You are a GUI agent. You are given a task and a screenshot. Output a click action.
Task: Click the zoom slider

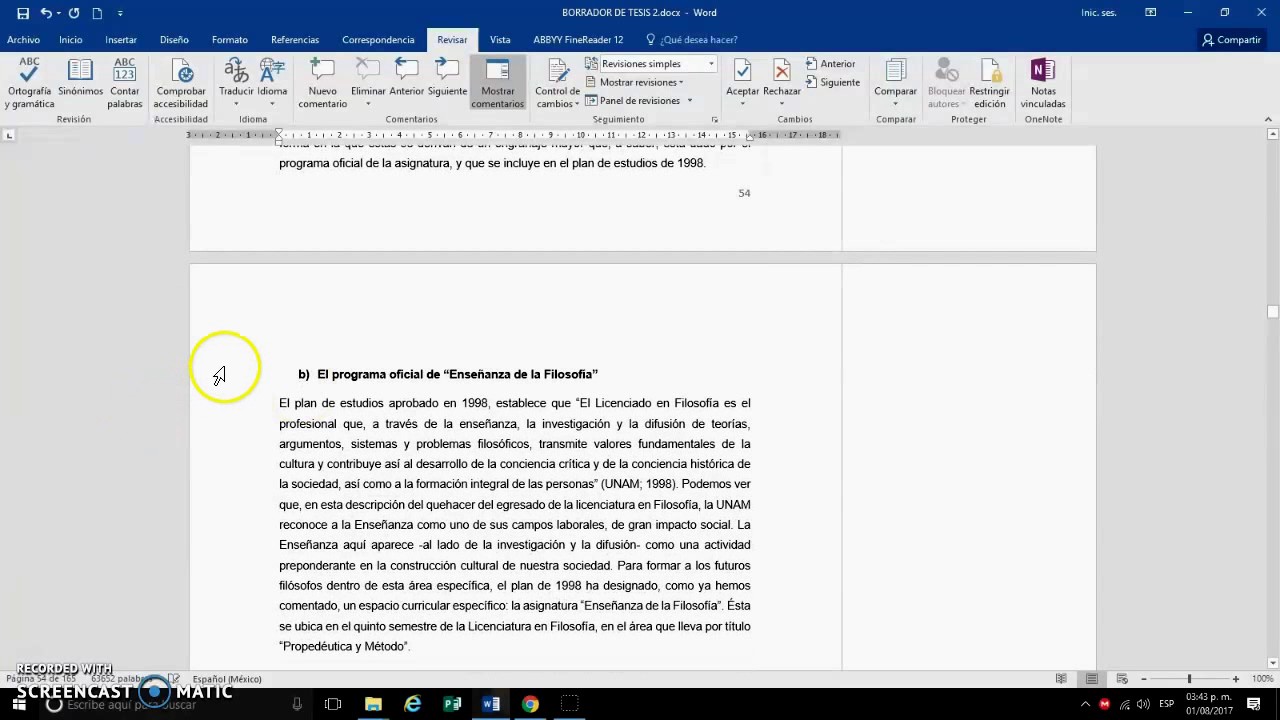tap(1189, 679)
